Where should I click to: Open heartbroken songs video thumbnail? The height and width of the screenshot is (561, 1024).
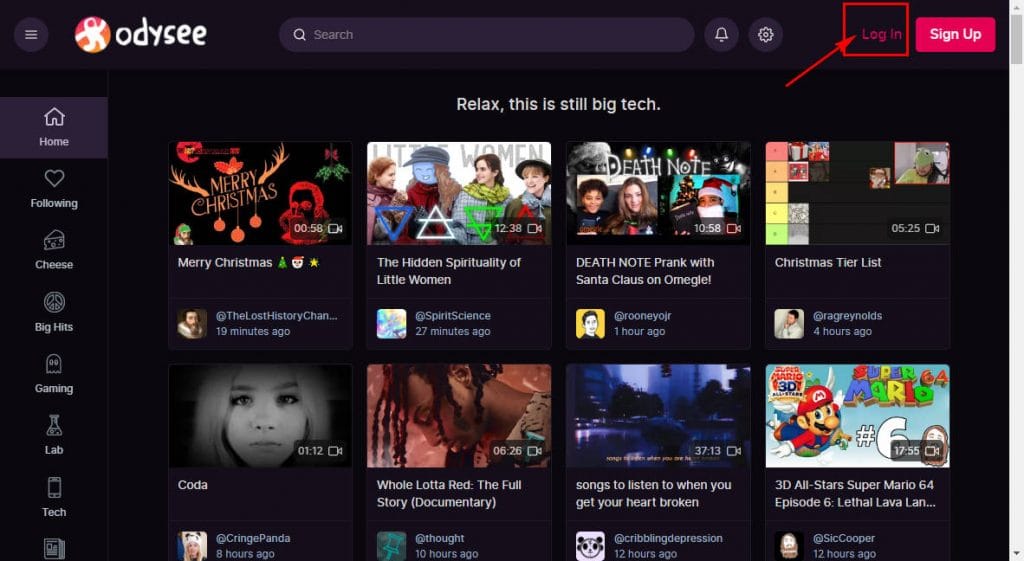[x=658, y=415]
